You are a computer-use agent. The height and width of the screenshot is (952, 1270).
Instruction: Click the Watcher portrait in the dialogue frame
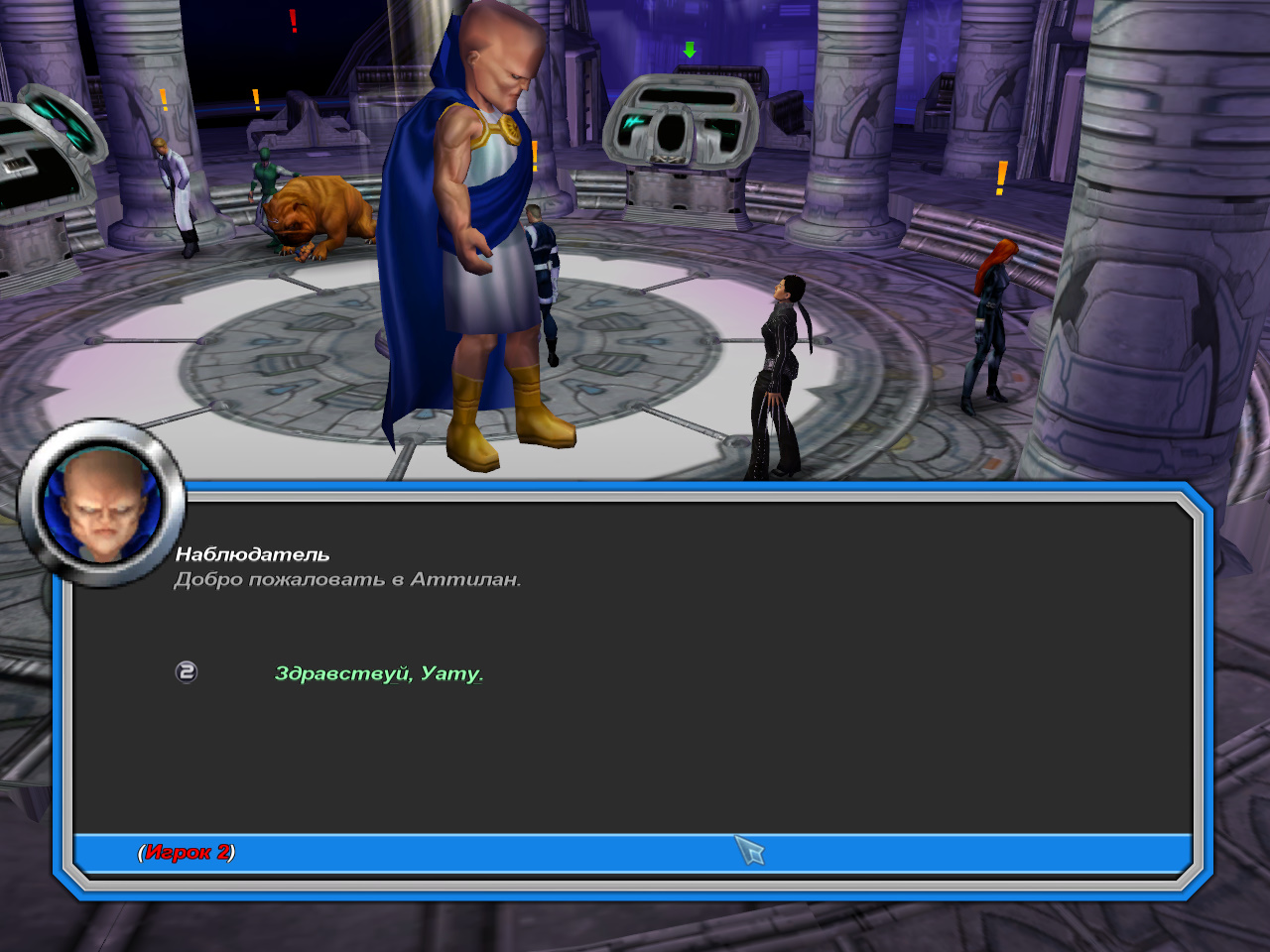click(101, 504)
